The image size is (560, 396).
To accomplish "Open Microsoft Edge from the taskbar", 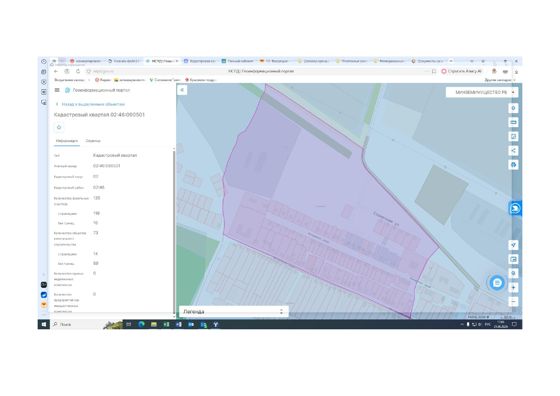I will point(141,324).
